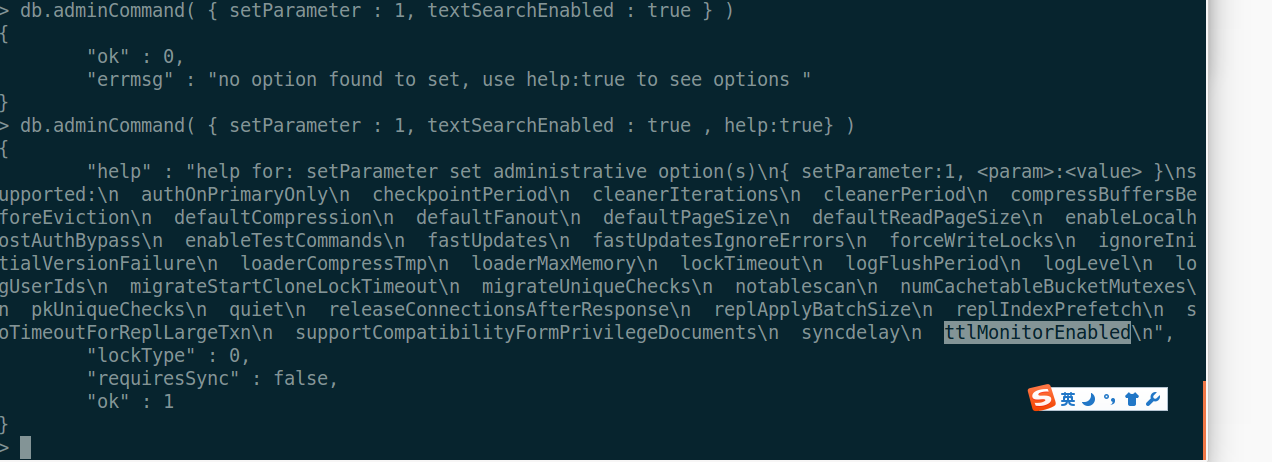Click the second db.adminCommand line with help:true
Image resolution: width=1272 pixels, height=462 pixels.
click(x=427, y=125)
